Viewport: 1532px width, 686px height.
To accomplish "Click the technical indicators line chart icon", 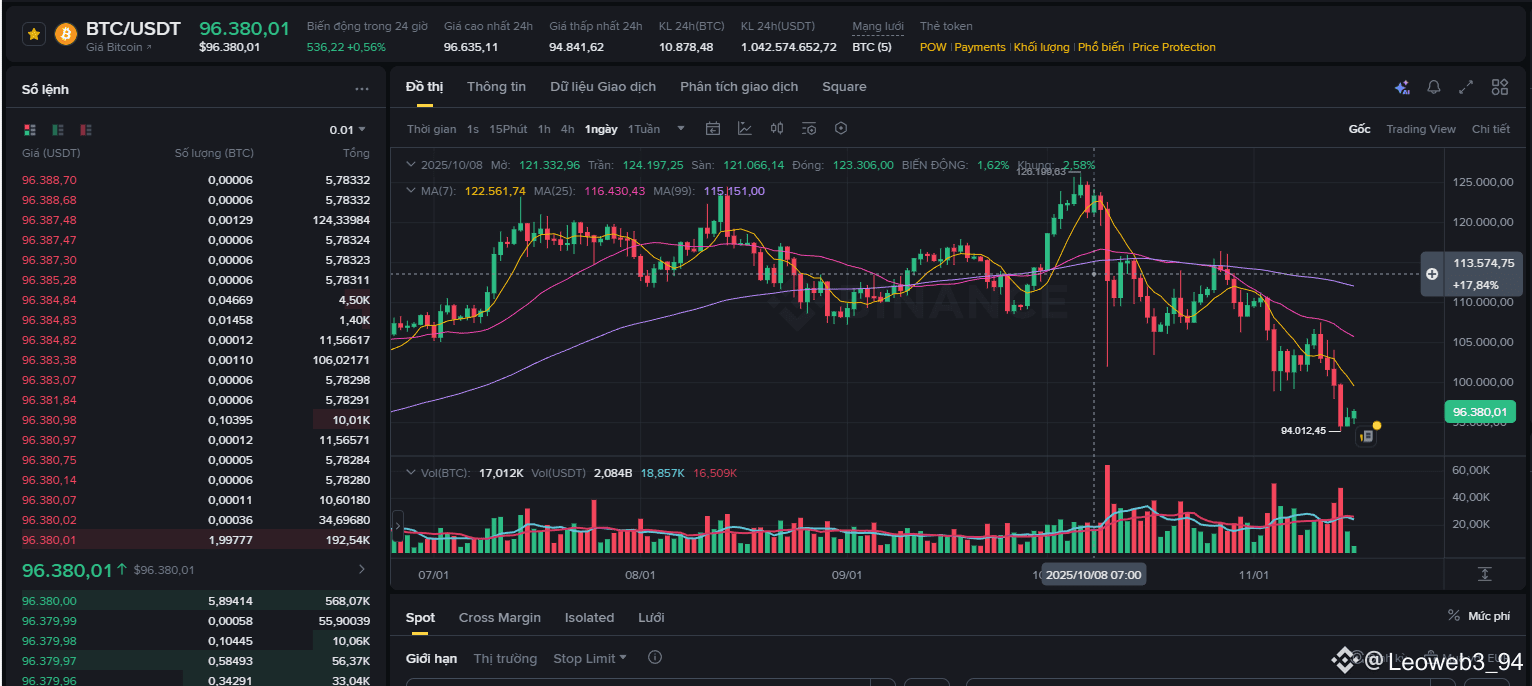I will tap(745, 128).
